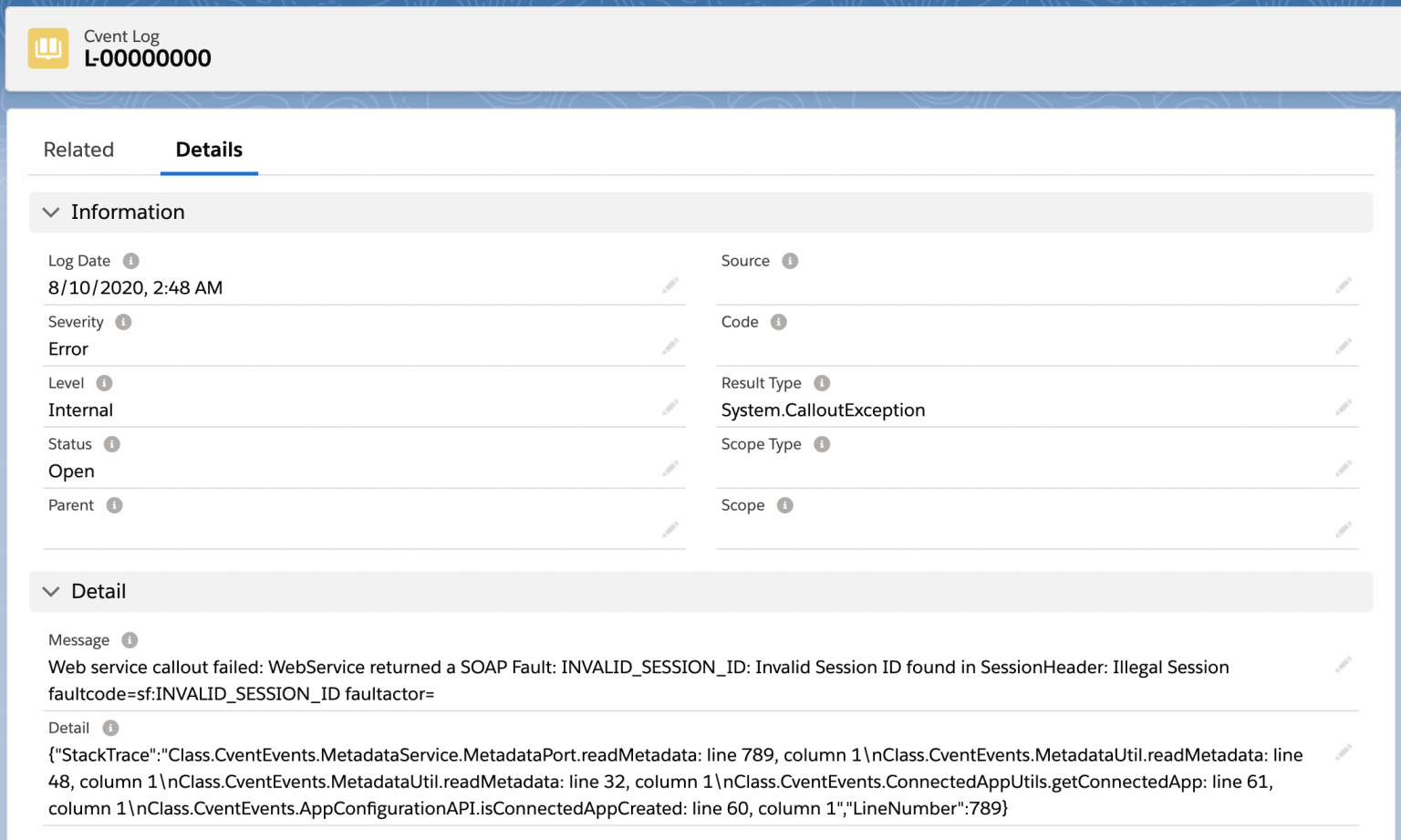Edit the Source field with the pencil icon

click(x=1344, y=285)
